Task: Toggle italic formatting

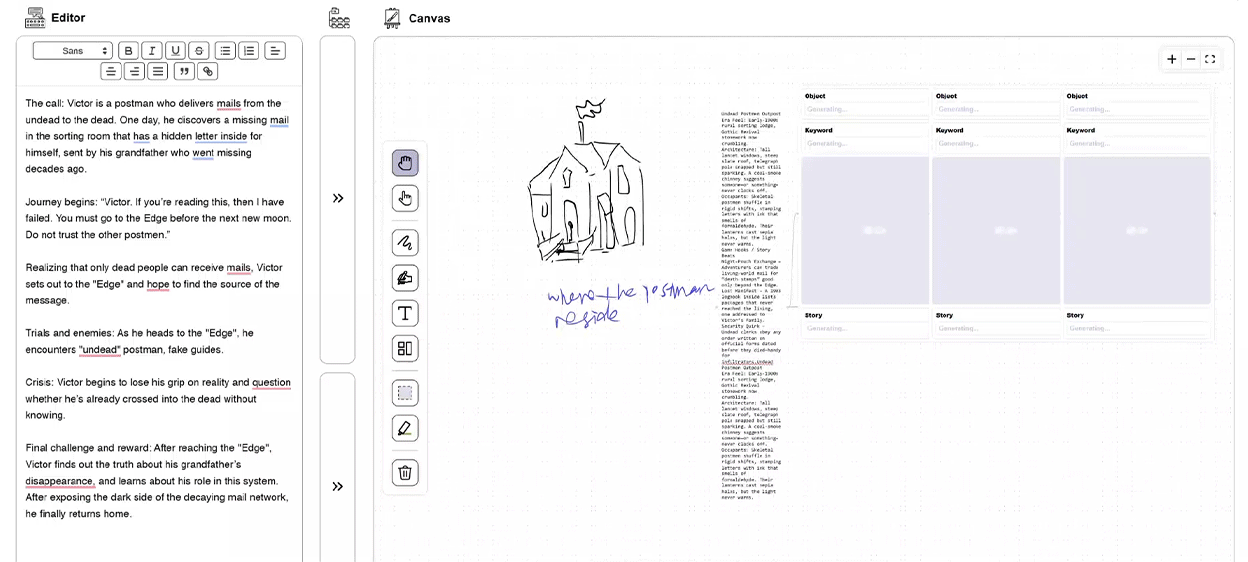Action: pos(152,51)
